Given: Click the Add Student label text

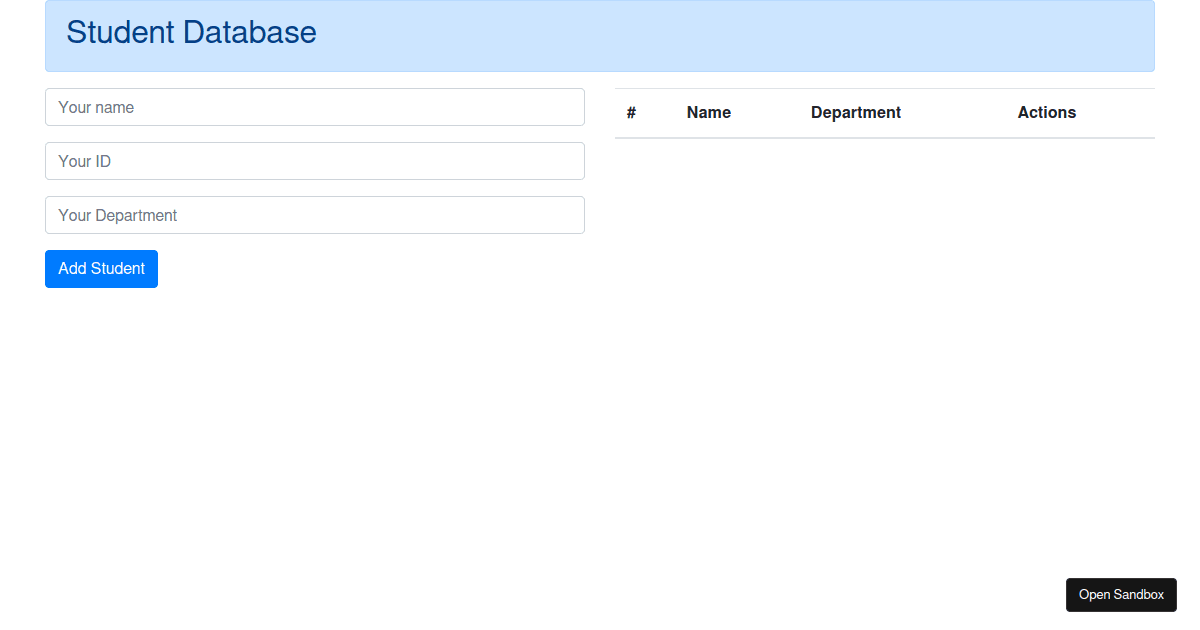Looking at the screenshot, I should [101, 268].
